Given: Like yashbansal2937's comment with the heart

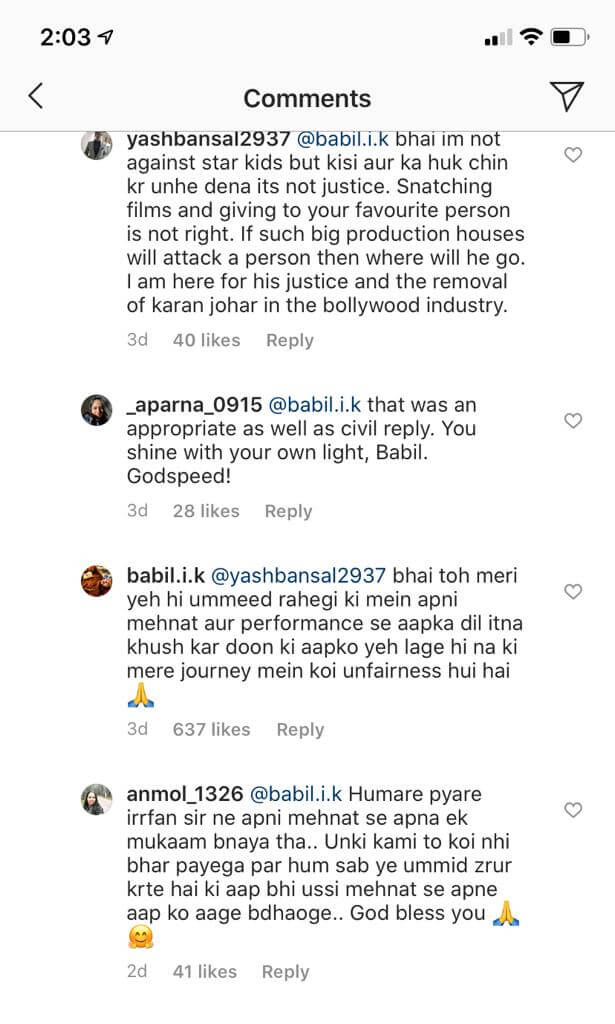Looking at the screenshot, I should pyautogui.click(x=573, y=155).
